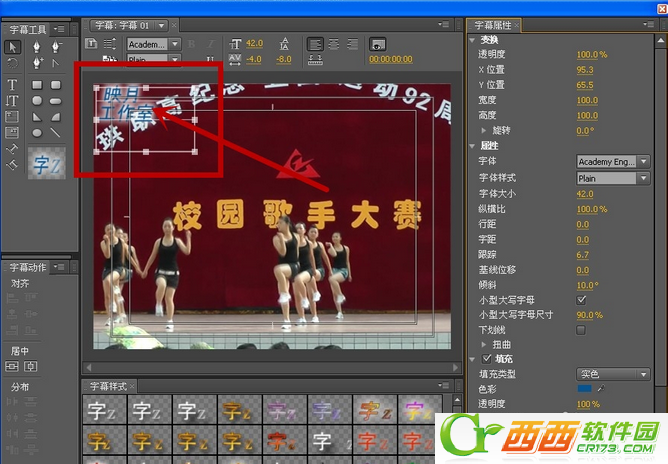The width and height of the screenshot is (668, 464).
Task: Open the 填充类型 实色 dropdown
Action: click(x=613, y=375)
